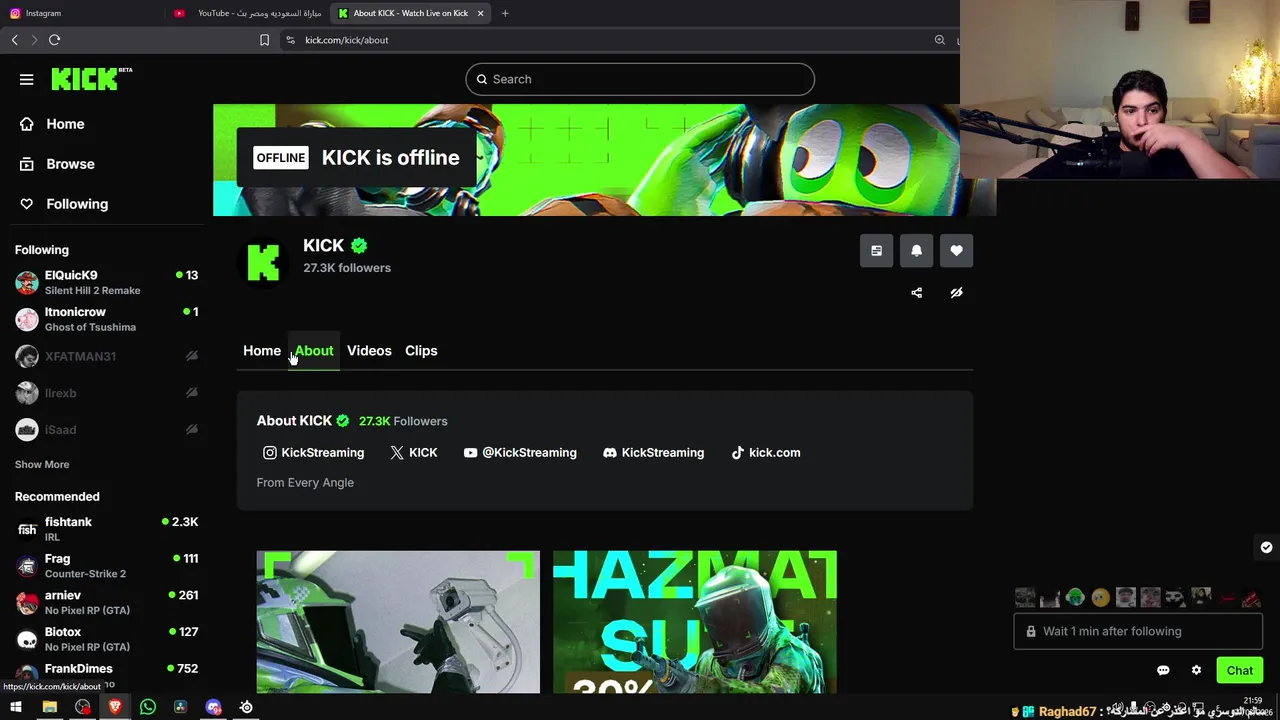Open File Explorer from the taskbar
This screenshot has height=720, width=1280.
[x=49, y=707]
